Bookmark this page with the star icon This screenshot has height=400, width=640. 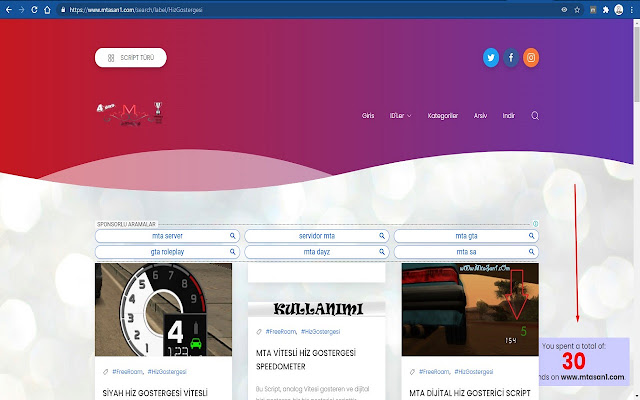[x=577, y=10]
